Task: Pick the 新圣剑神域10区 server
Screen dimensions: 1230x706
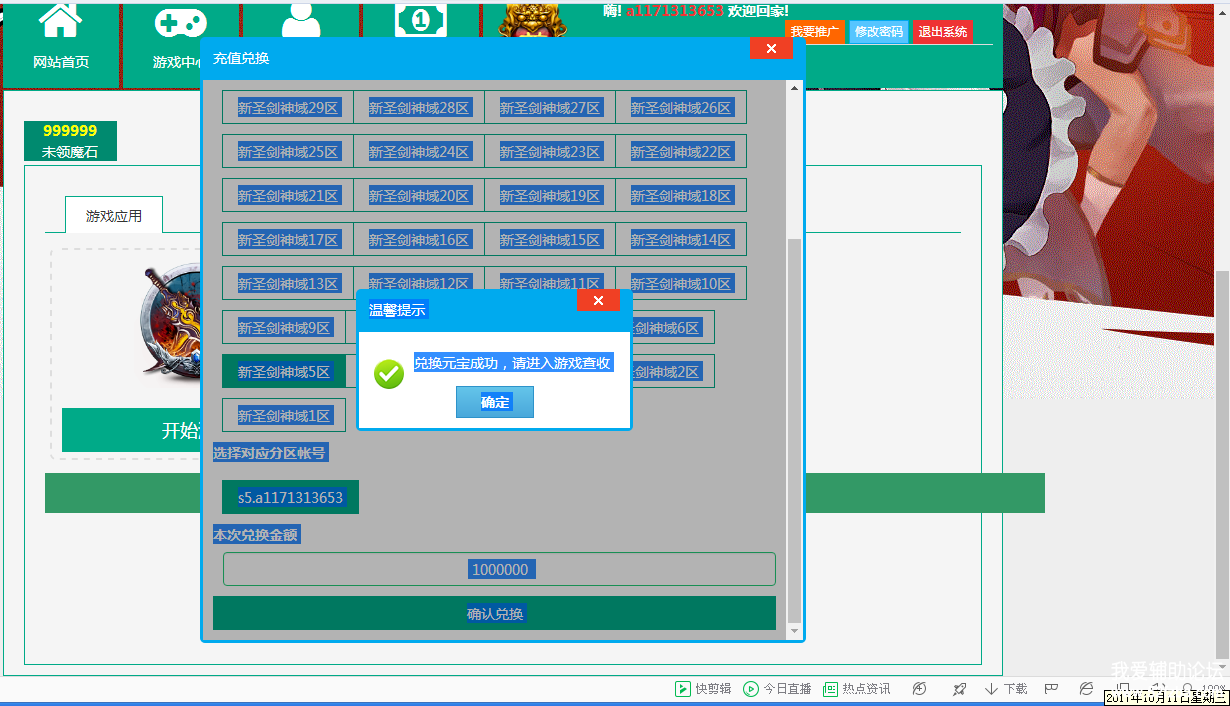Action: 681,284
